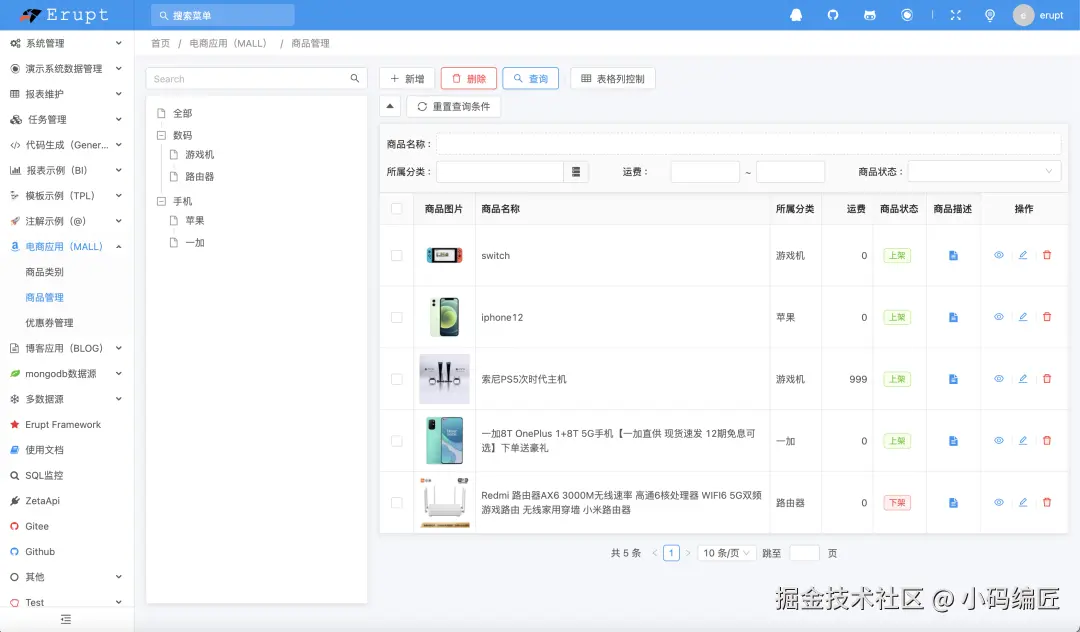
Task: Open the erupt user avatar
Action: 1023,15
